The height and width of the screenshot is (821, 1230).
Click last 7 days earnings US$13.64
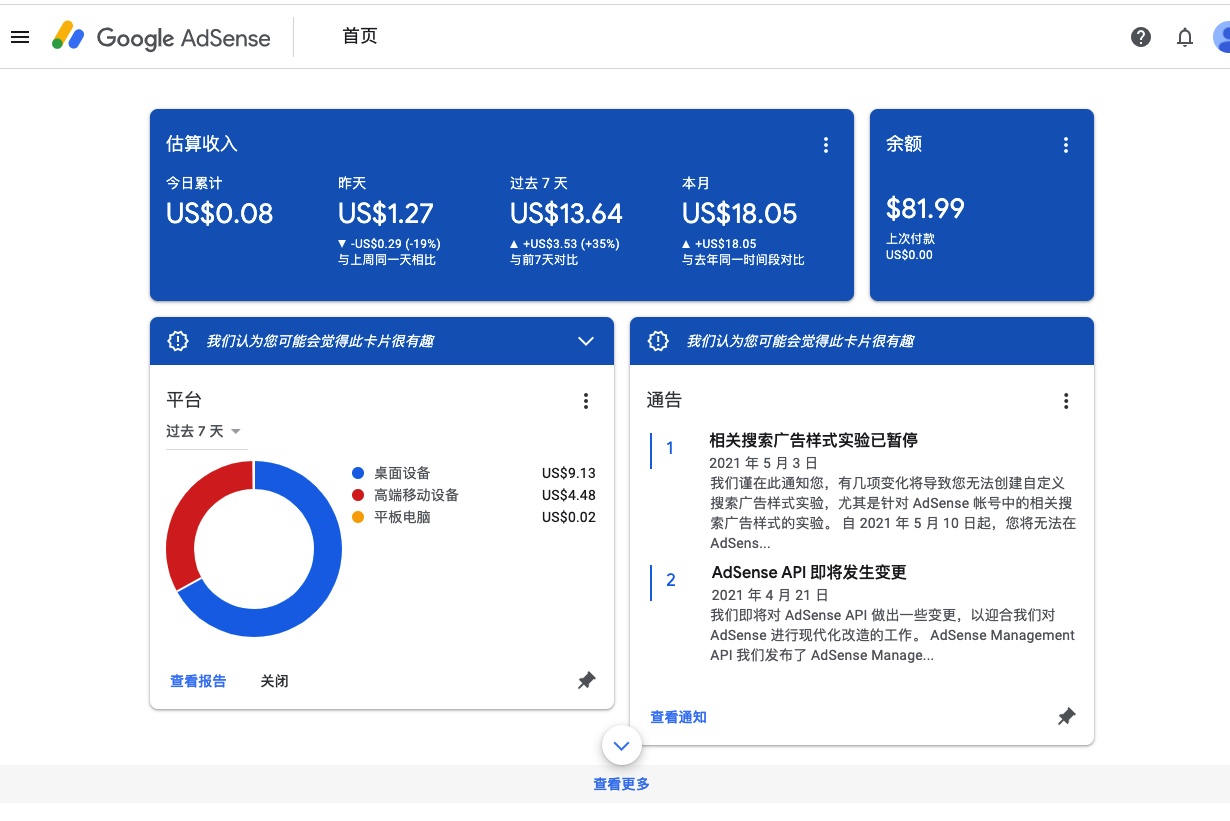[x=566, y=214]
